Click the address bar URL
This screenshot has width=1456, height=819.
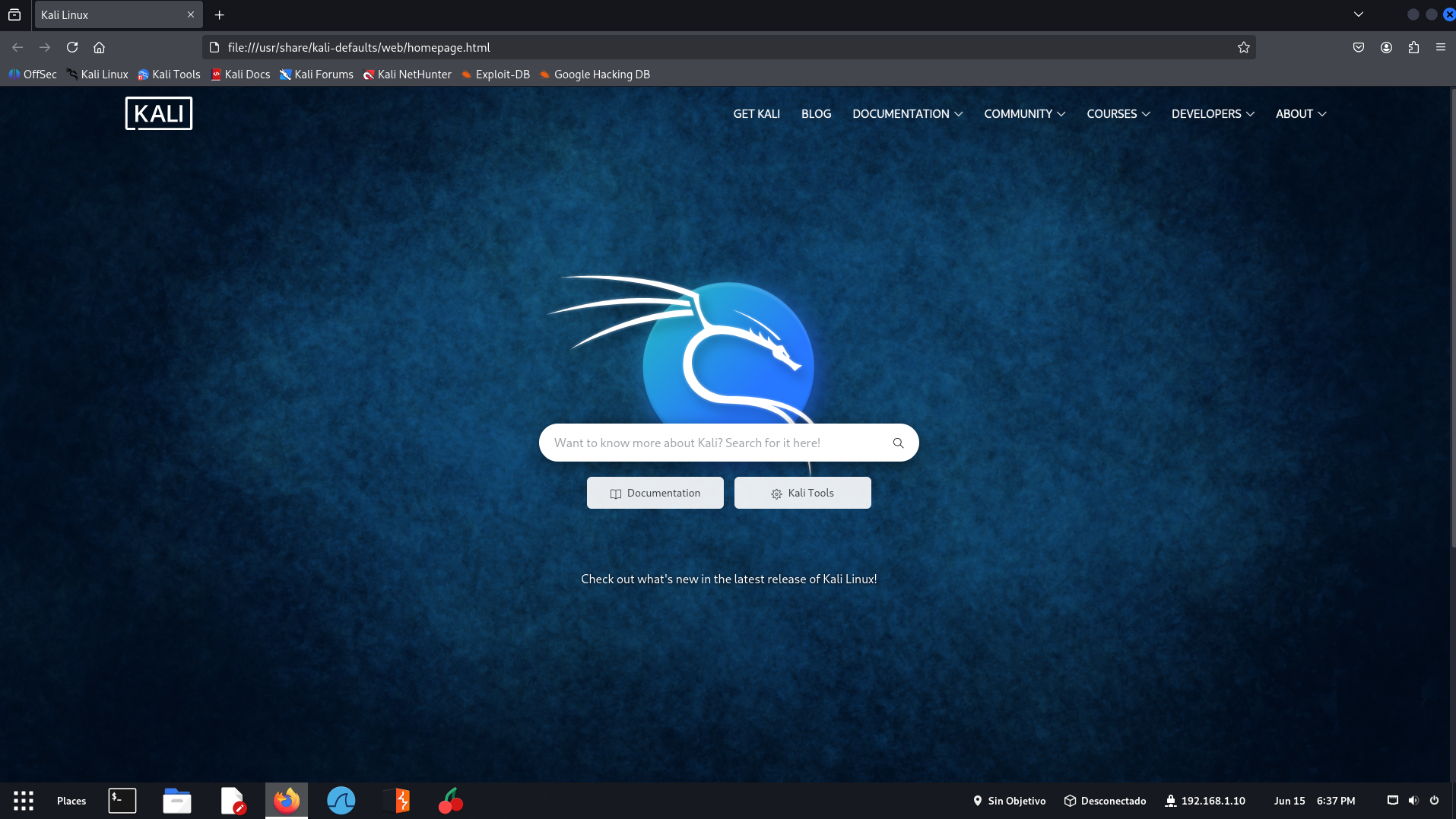click(x=359, y=47)
